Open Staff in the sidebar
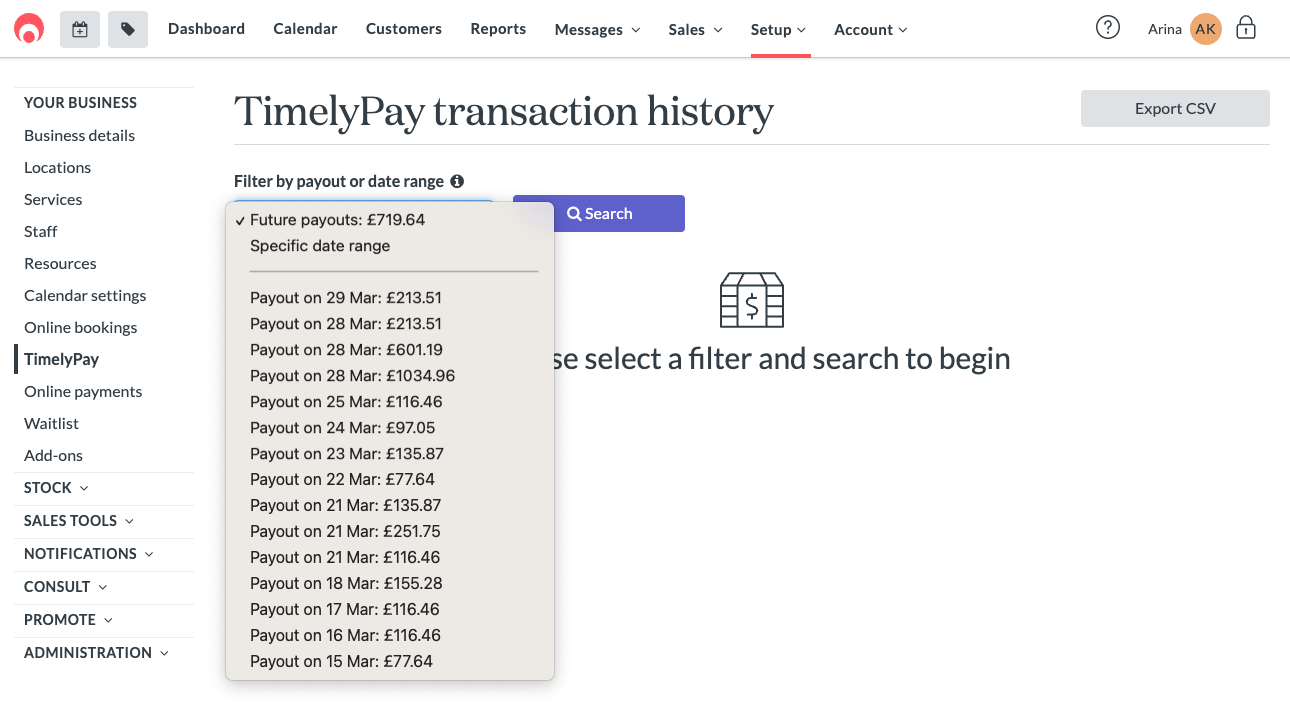Viewport: 1290px width, 715px height. 41,231
